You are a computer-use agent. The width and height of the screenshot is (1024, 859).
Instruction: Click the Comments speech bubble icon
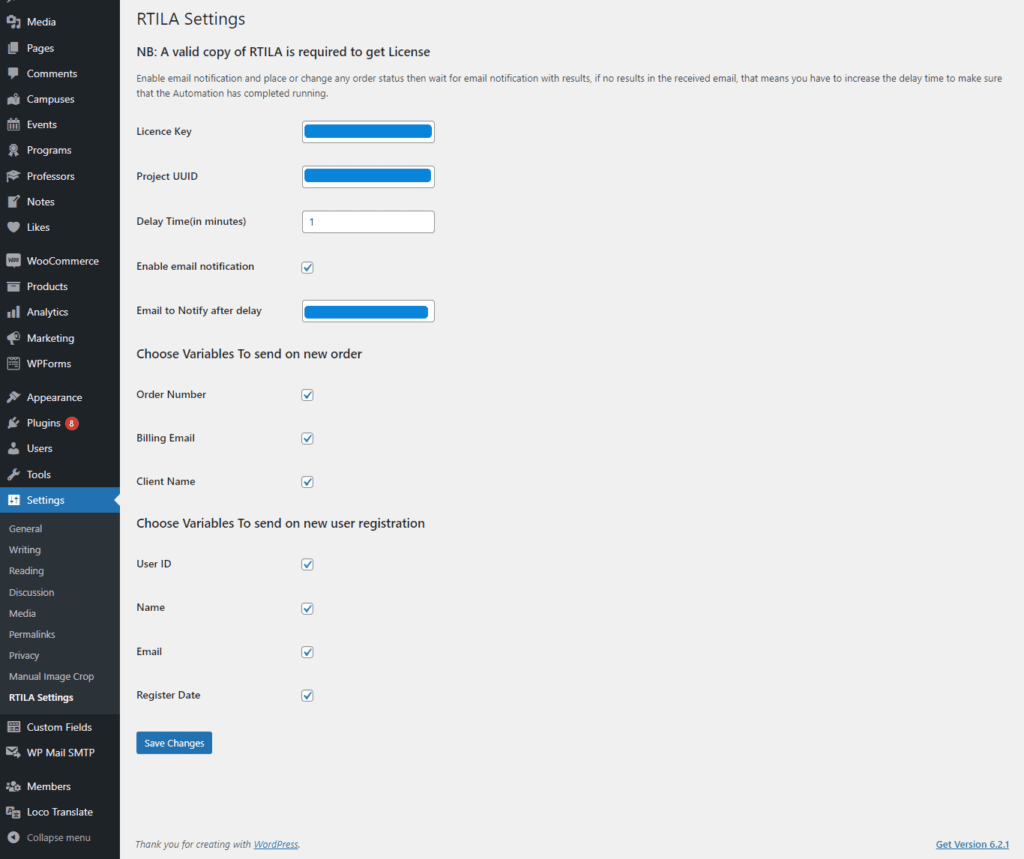point(13,73)
